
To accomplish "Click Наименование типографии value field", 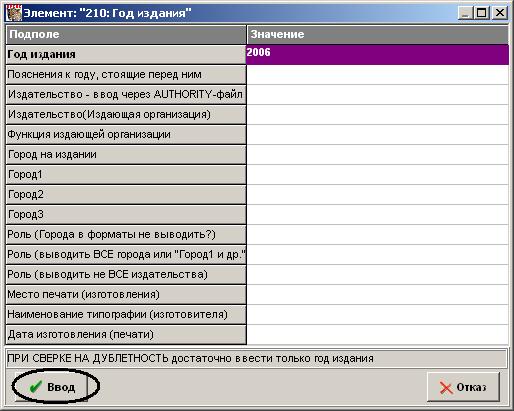I will pos(377,315).
